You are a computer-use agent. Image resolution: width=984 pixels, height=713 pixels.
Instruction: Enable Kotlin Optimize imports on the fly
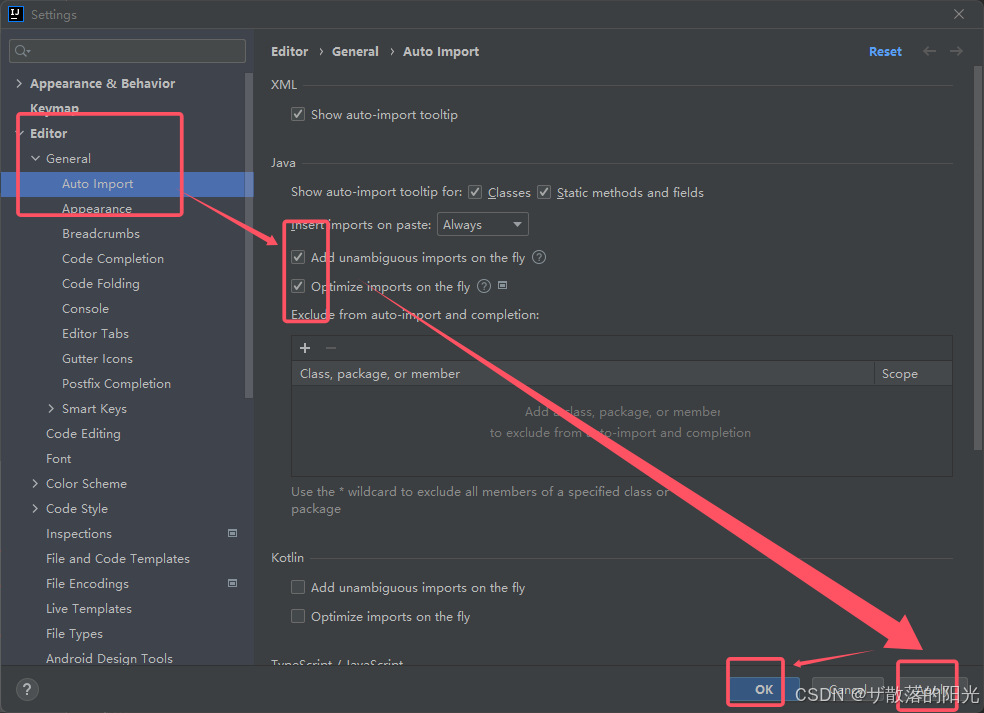298,616
